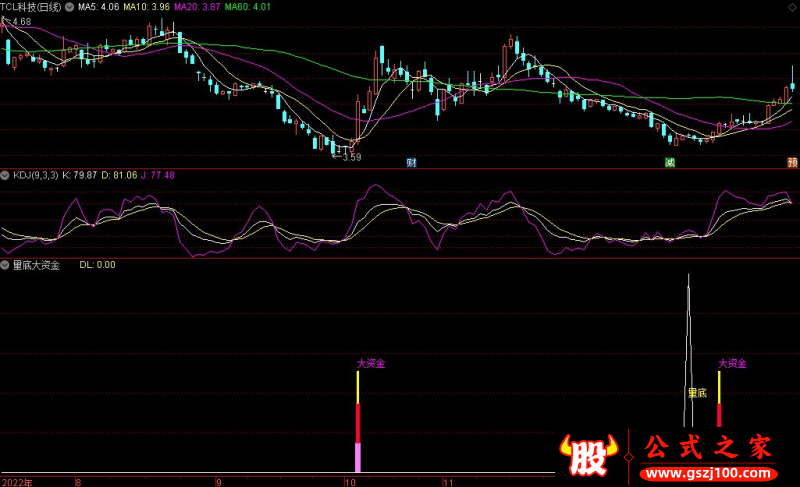Click the 量底大资金 indicator settings circle icon
The height and width of the screenshot is (487, 800).
[x=6, y=265]
